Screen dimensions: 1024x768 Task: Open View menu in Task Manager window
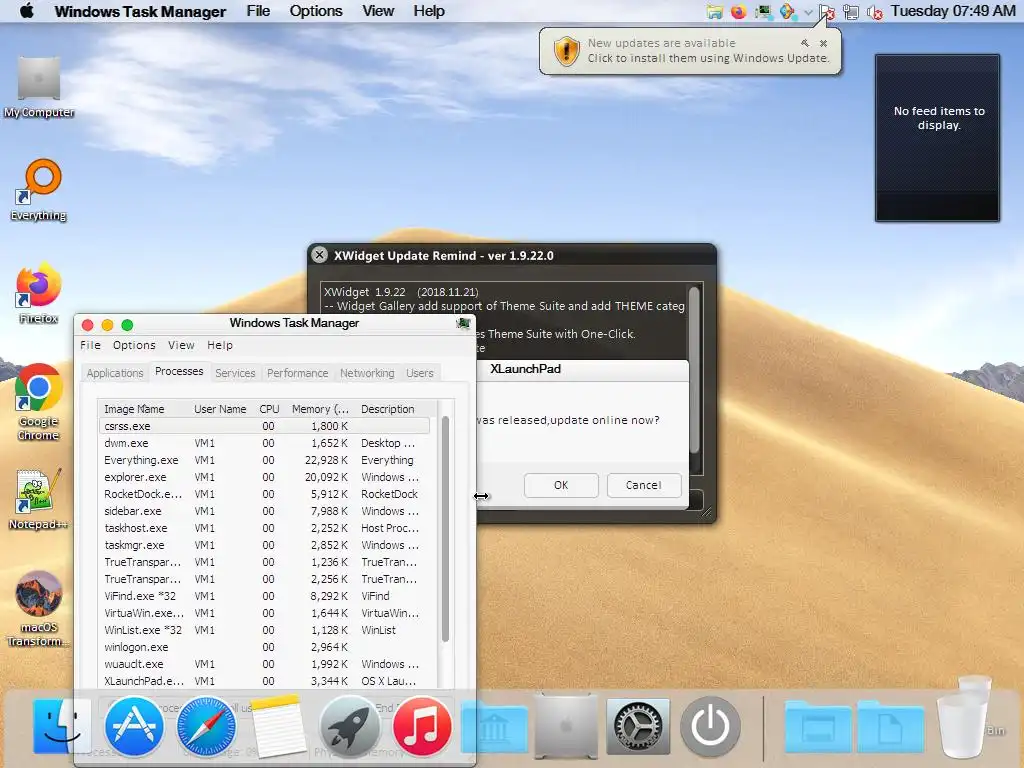pyautogui.click(x=181, y=345)
